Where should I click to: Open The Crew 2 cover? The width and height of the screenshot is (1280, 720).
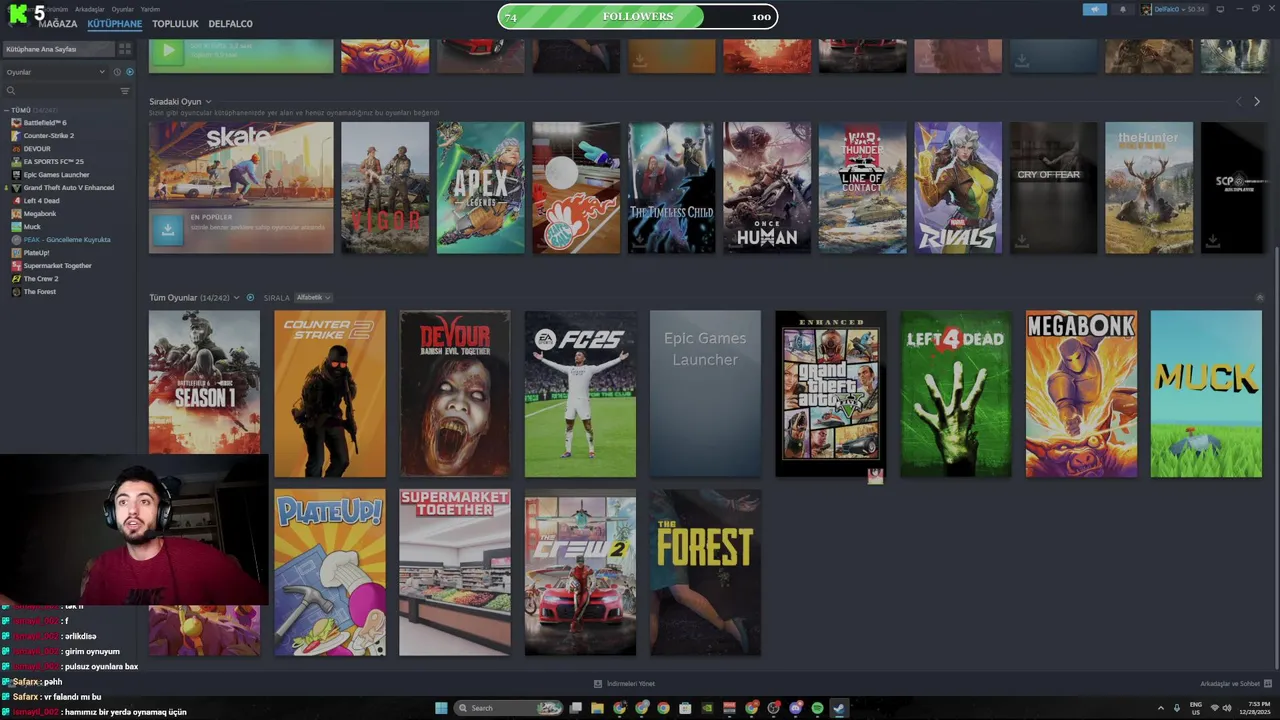click(x=580, y=572)
